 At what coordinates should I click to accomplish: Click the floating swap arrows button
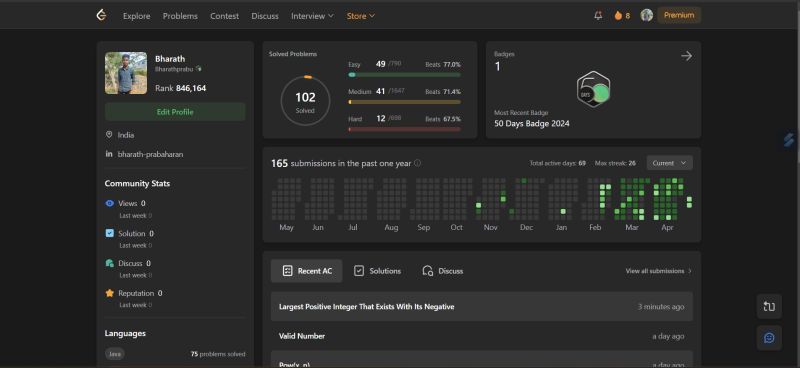(769, 307)
